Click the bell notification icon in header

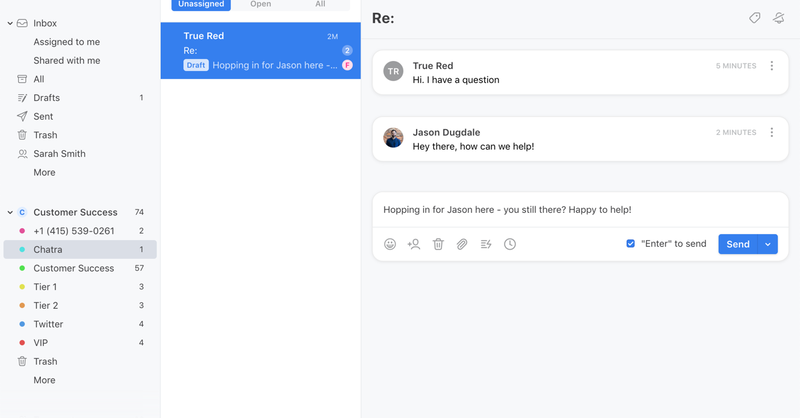click(x=778, y=18)
